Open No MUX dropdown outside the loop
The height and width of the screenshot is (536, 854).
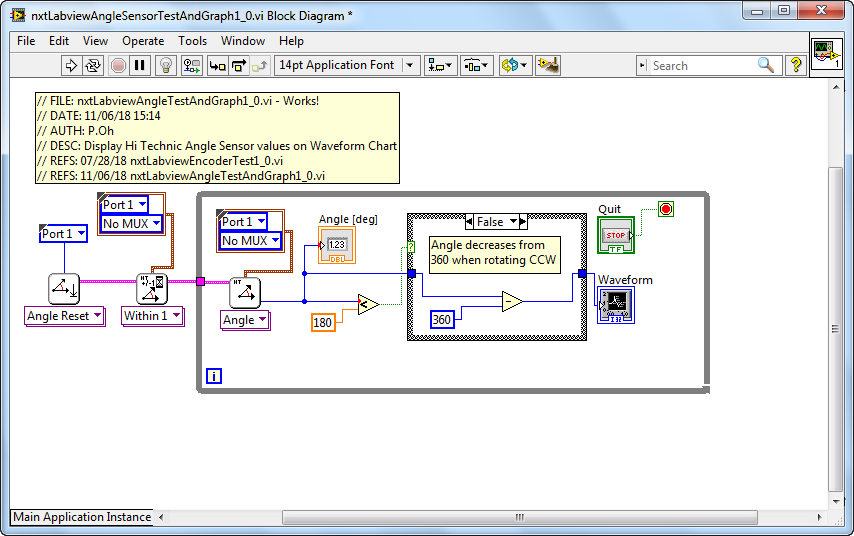[131, 223]
